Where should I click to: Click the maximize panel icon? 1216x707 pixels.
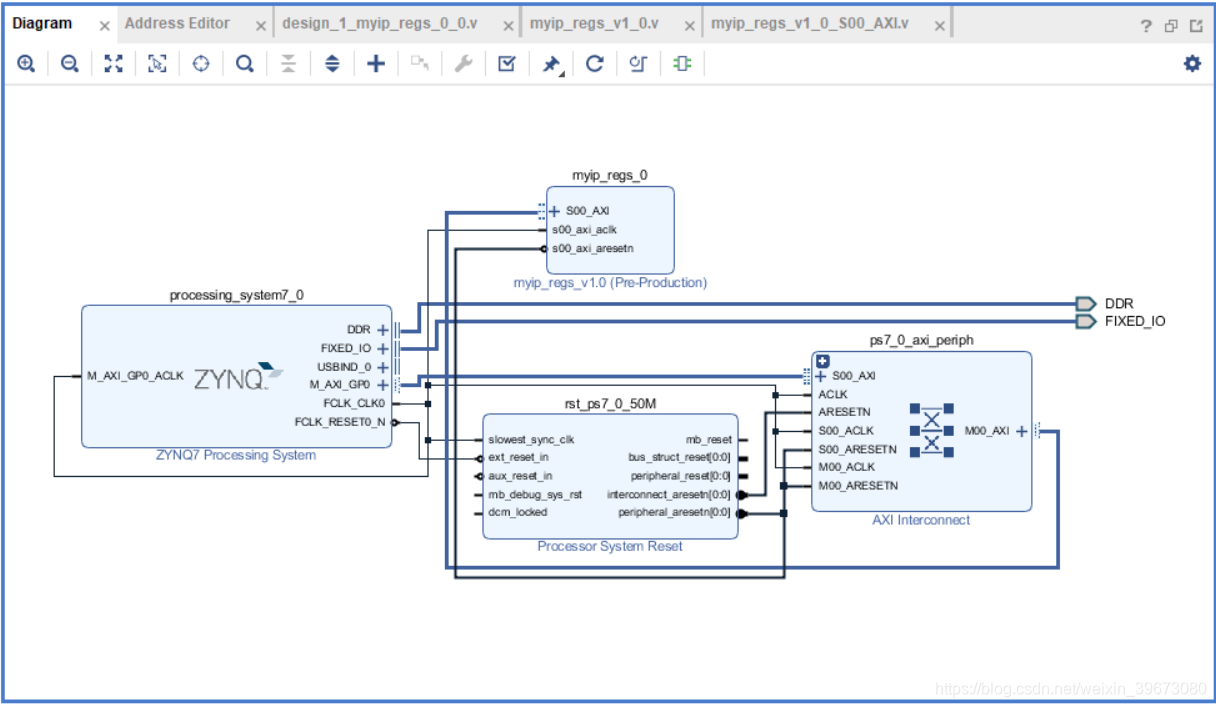tap(1196, 26)
